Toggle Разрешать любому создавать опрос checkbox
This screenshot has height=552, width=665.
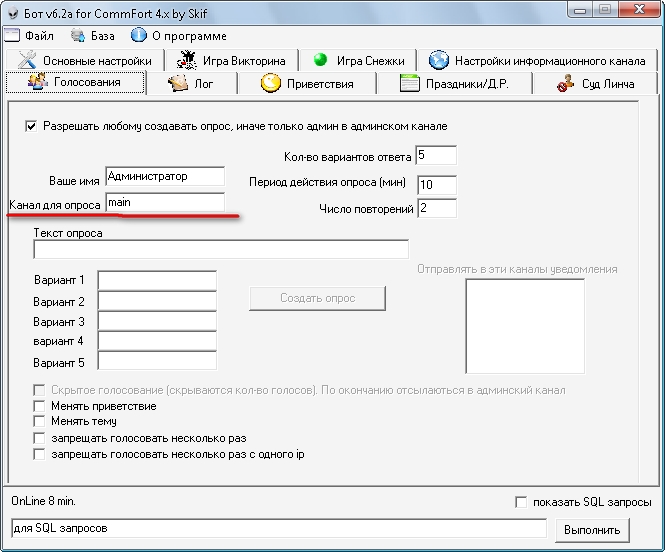31,126
